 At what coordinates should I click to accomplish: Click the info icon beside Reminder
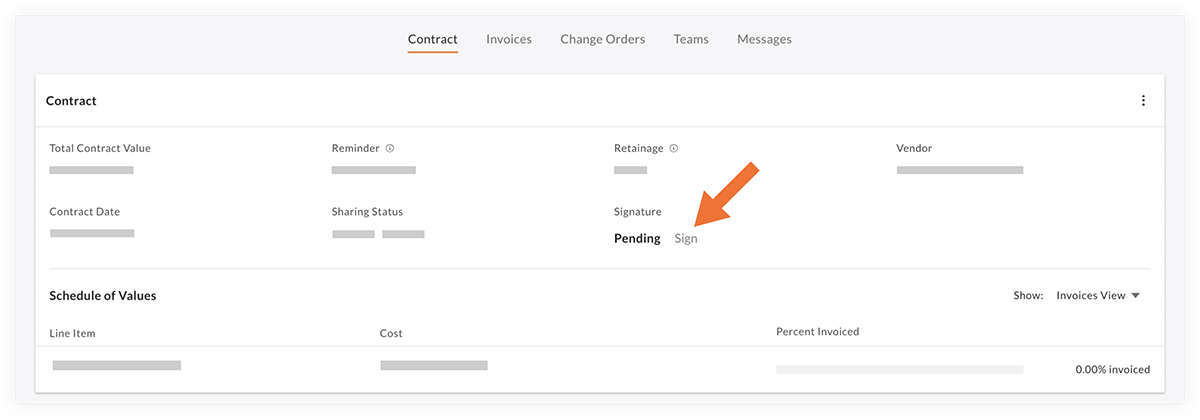coord(390,148)
